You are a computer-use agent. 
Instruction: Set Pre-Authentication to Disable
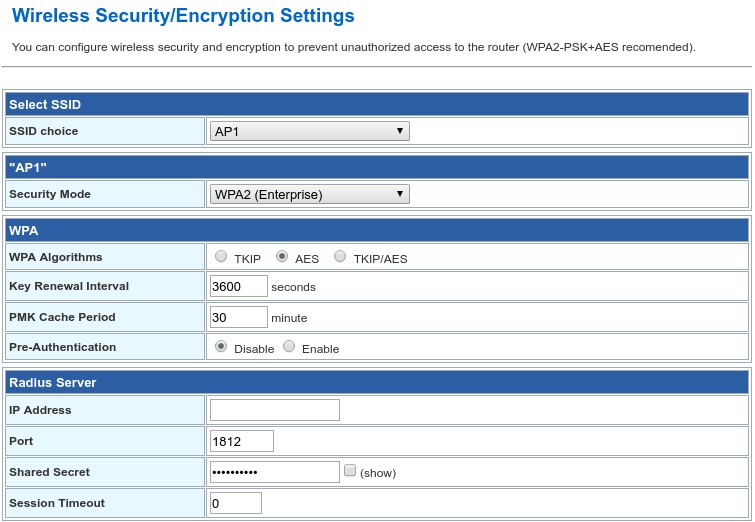[221, 346]
